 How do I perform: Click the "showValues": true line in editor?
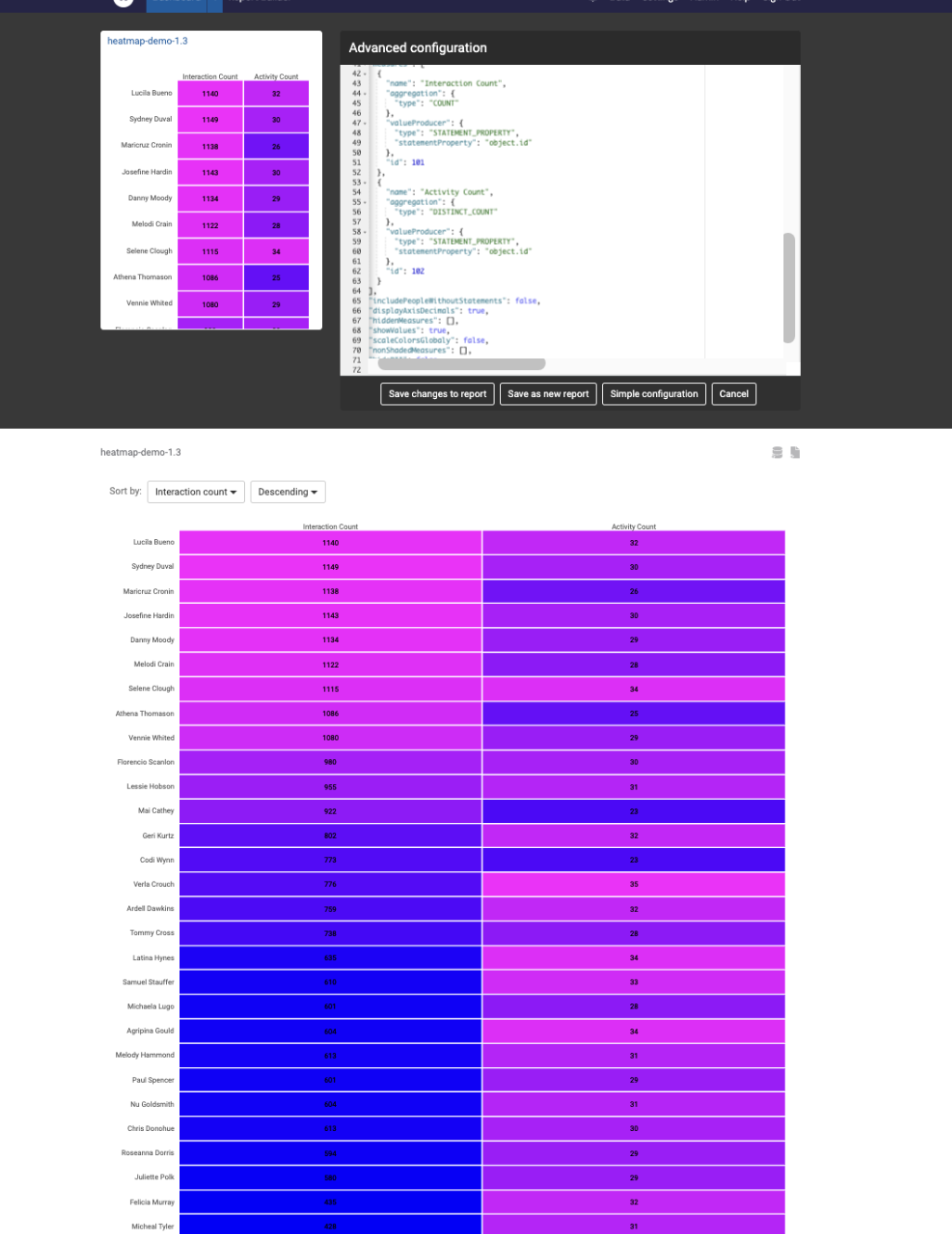410,330
